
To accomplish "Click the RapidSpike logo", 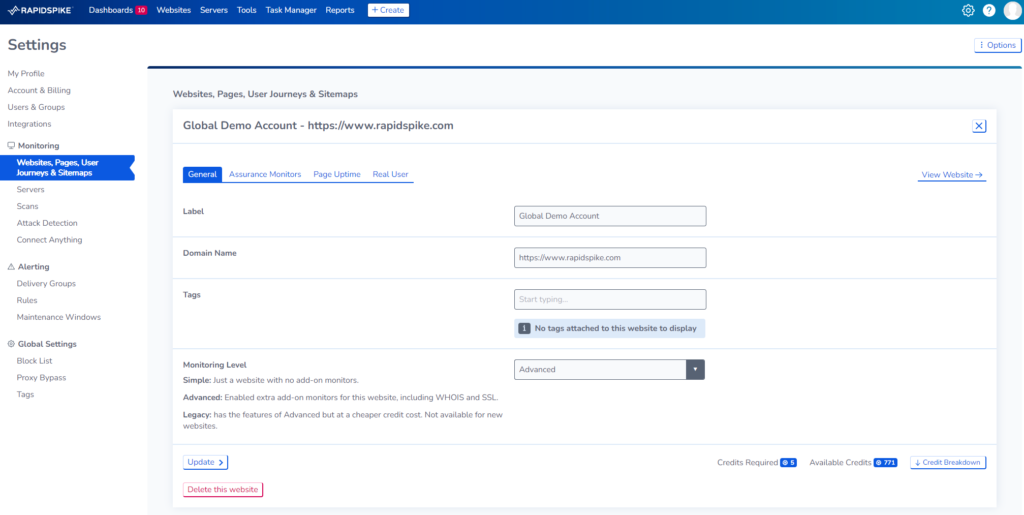I will point(40,10).
